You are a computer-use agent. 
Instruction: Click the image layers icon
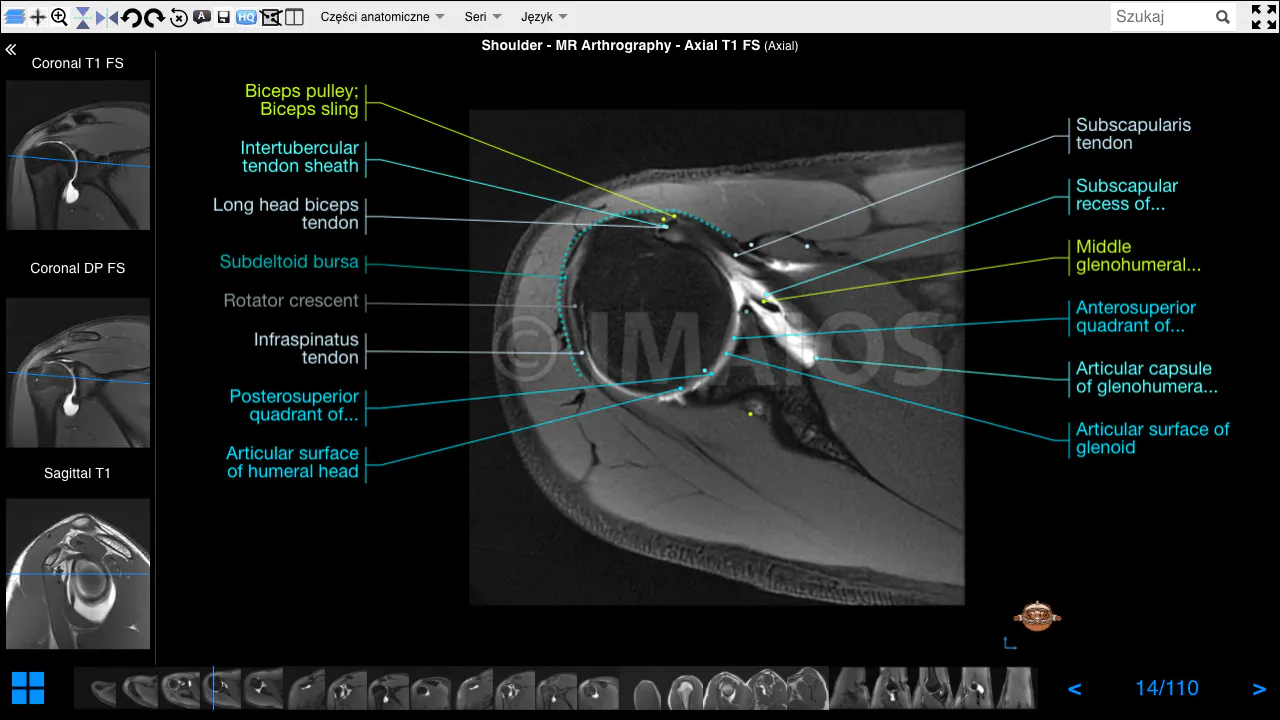13,16
